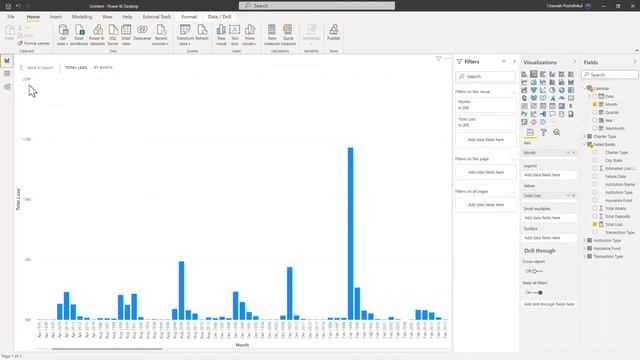The image size is (640, 360).
Task: Uncheck the Month field checkbox
Action: pos(595,104)
